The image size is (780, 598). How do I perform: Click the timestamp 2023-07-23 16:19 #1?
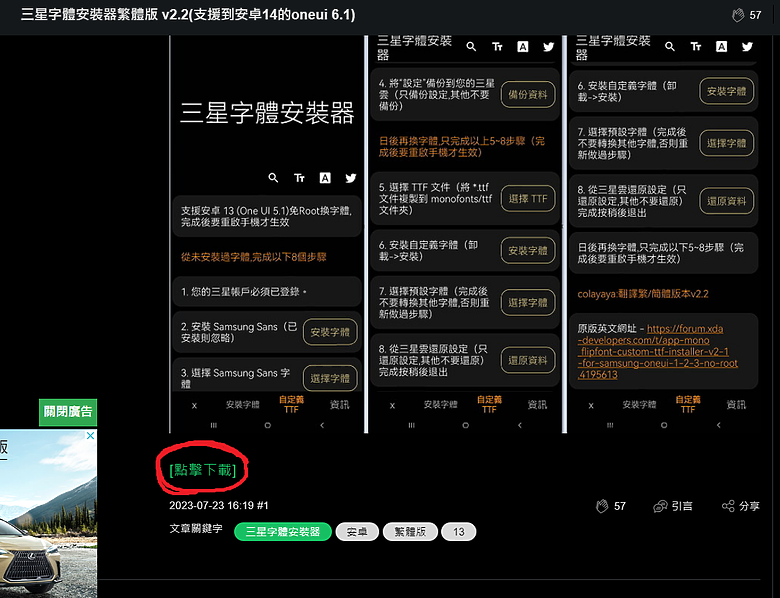(219, 505)
